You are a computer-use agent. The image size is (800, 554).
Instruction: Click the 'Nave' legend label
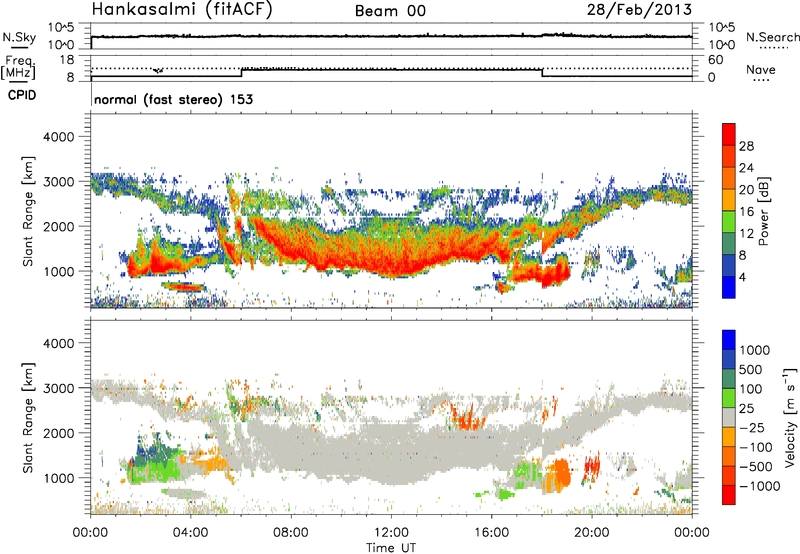click(760, 70)
